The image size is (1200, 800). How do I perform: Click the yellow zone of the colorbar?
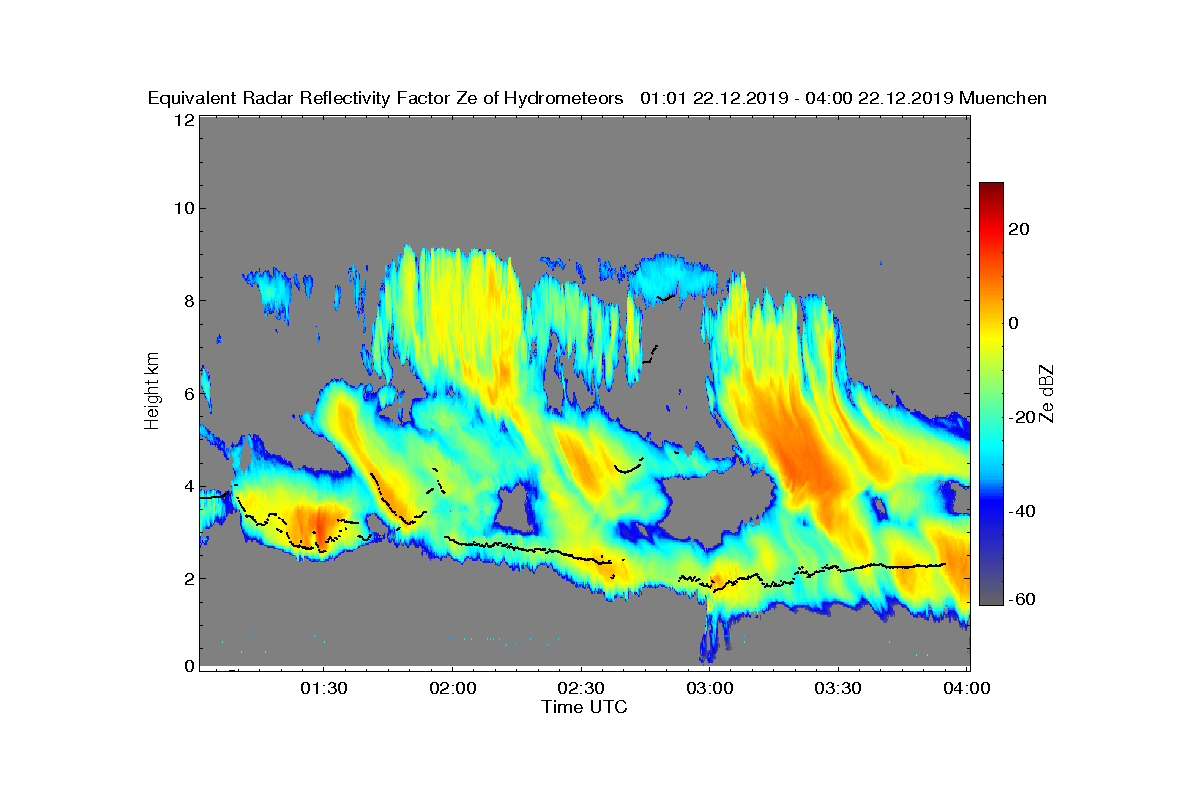point(991,335)
